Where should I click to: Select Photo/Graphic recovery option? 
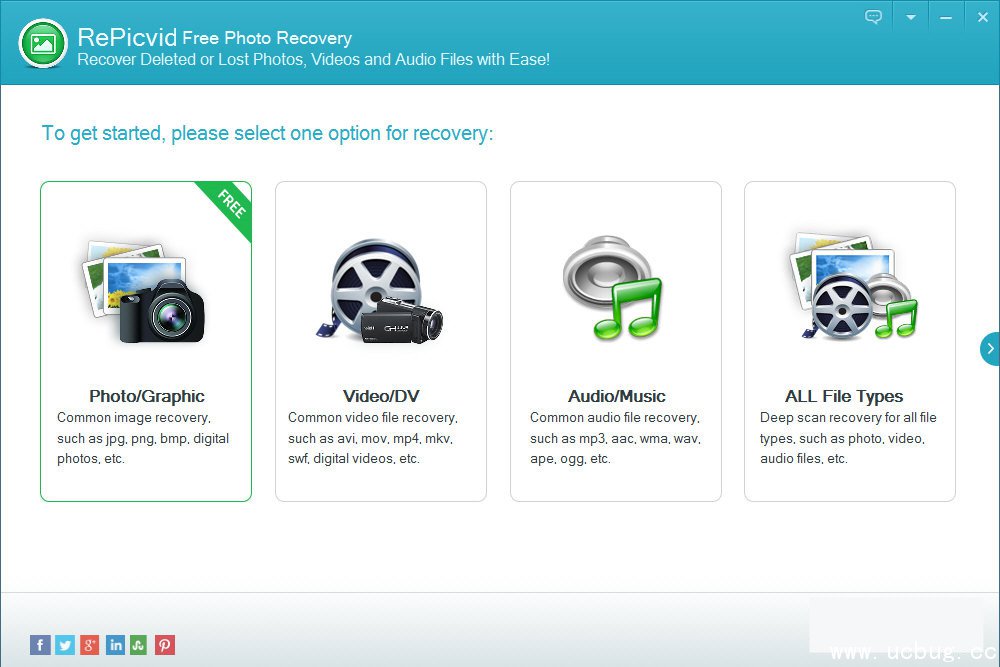[146, 341]
